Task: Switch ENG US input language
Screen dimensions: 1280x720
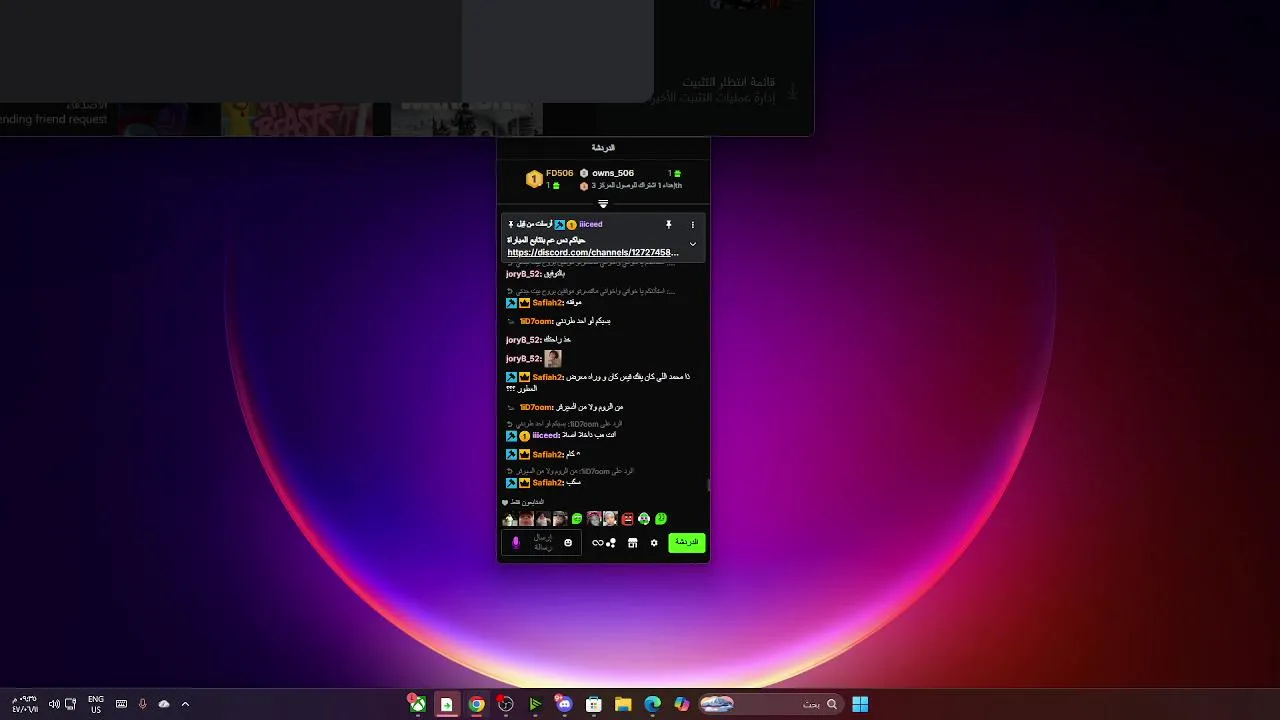Action: (96, 704)
